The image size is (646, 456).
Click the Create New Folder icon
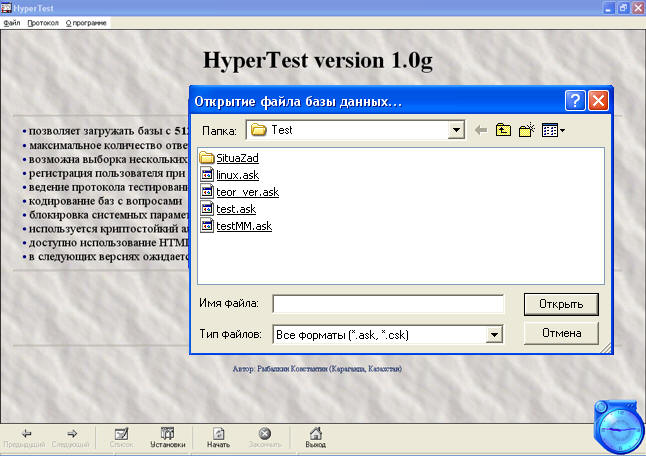click(x=527, y=130)
